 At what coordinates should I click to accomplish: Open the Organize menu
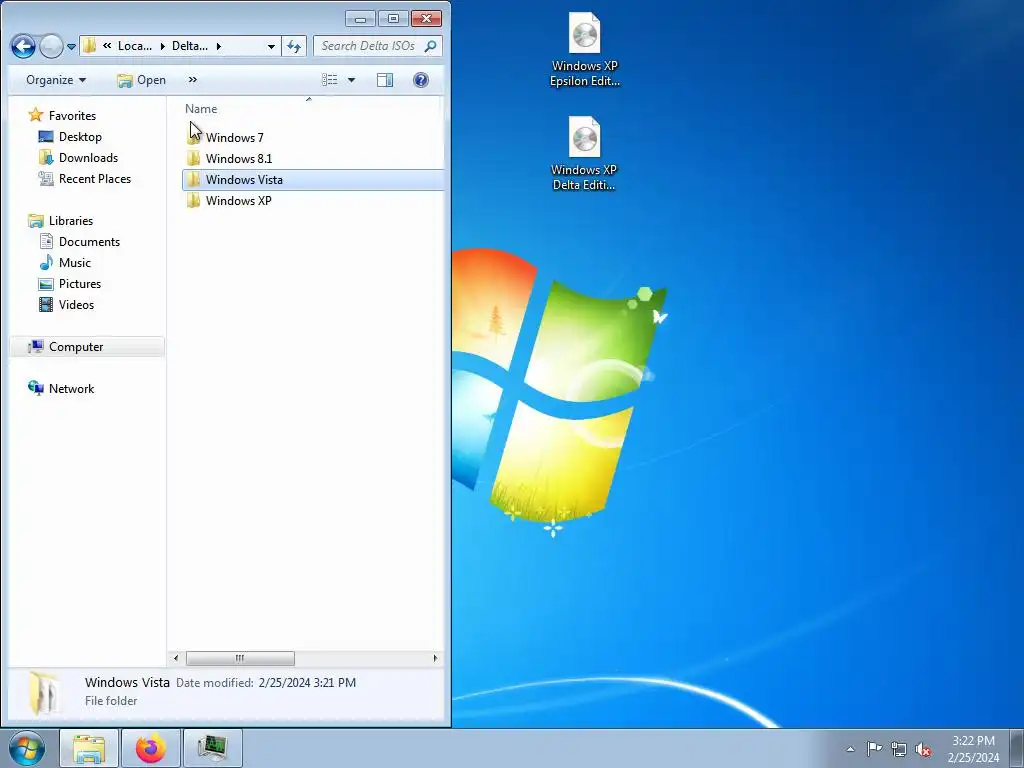point(56,80)
